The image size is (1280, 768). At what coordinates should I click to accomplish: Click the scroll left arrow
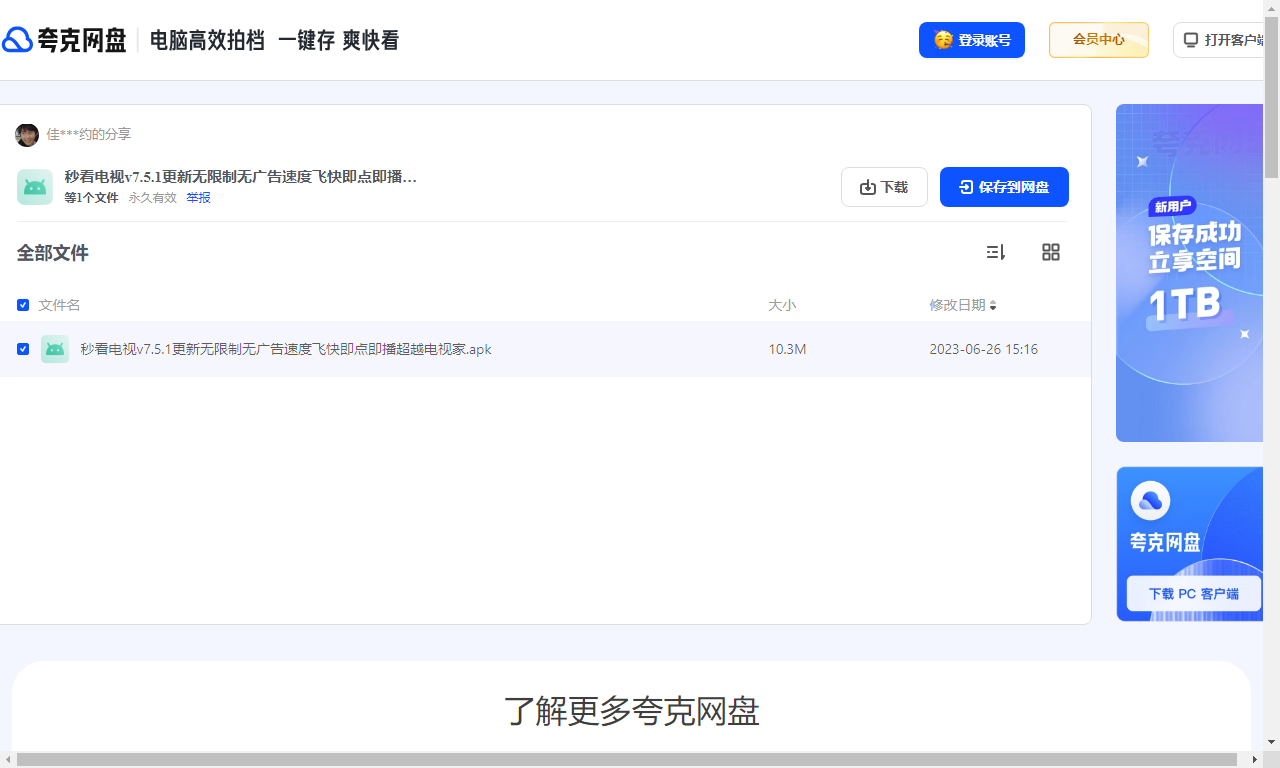[8, 760]
